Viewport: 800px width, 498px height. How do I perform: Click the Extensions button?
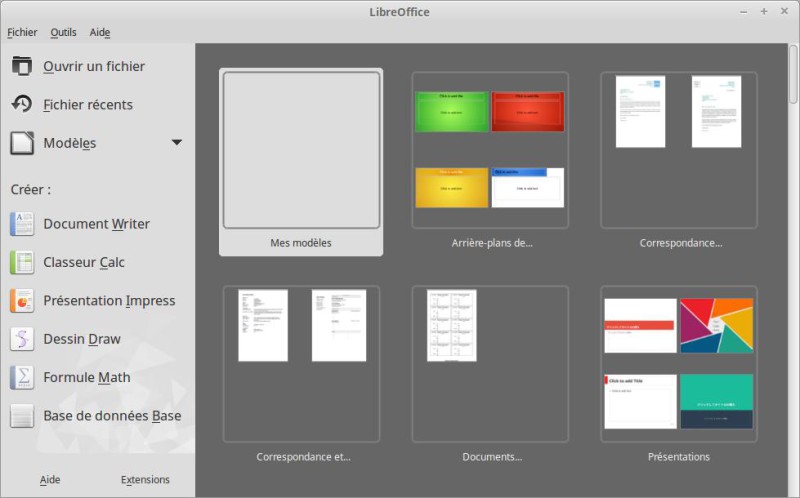coord(145,480)
